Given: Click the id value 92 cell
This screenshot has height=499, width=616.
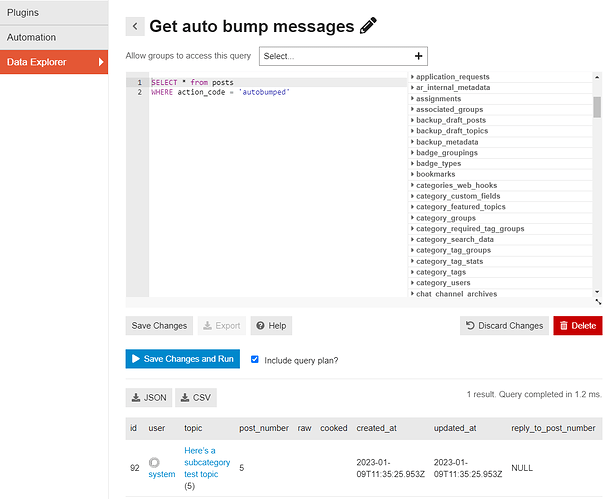Looking at the screenshot, I should click(x=135, y=468).
